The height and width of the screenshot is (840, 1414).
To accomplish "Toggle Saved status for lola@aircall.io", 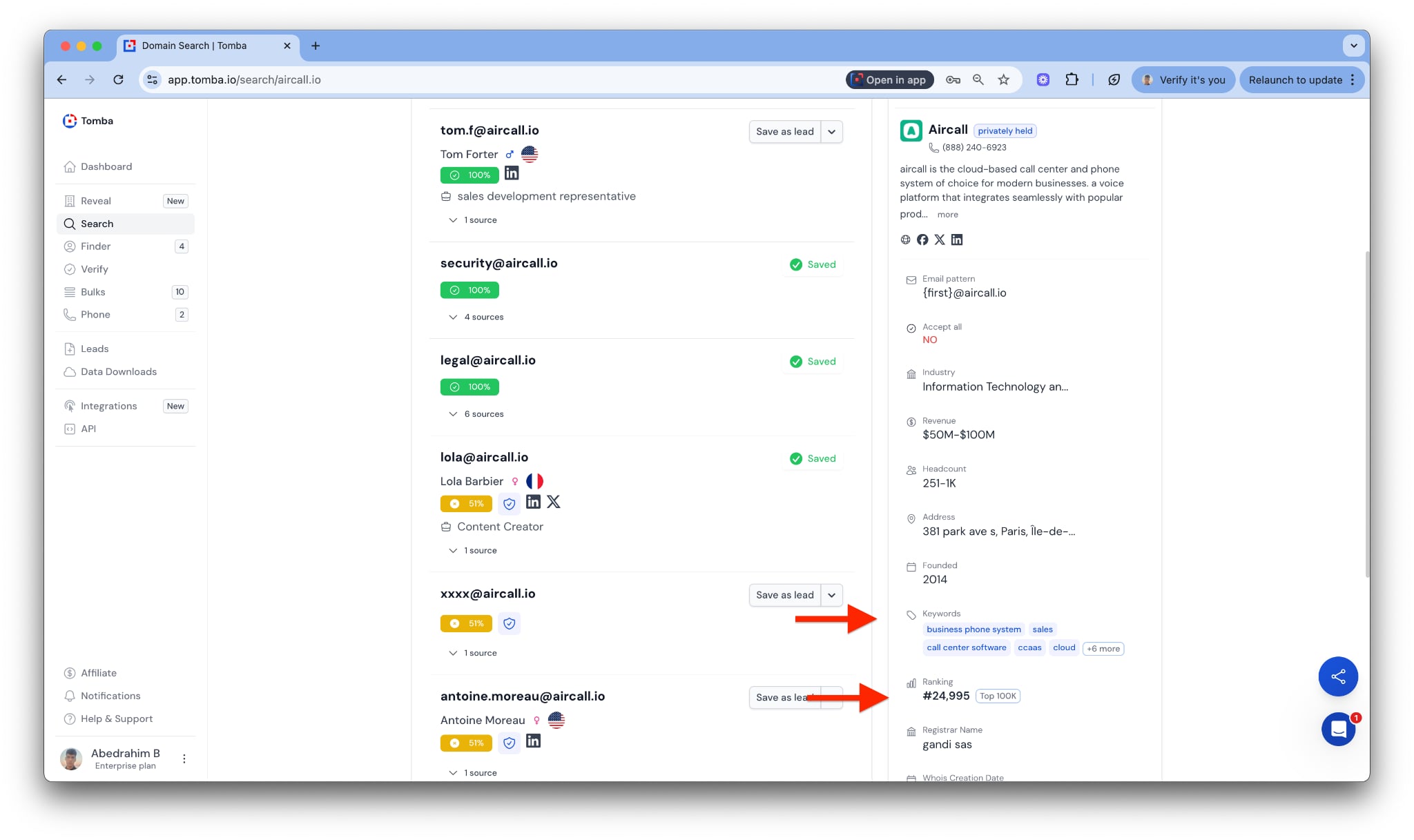I will (x=813, y=458).
